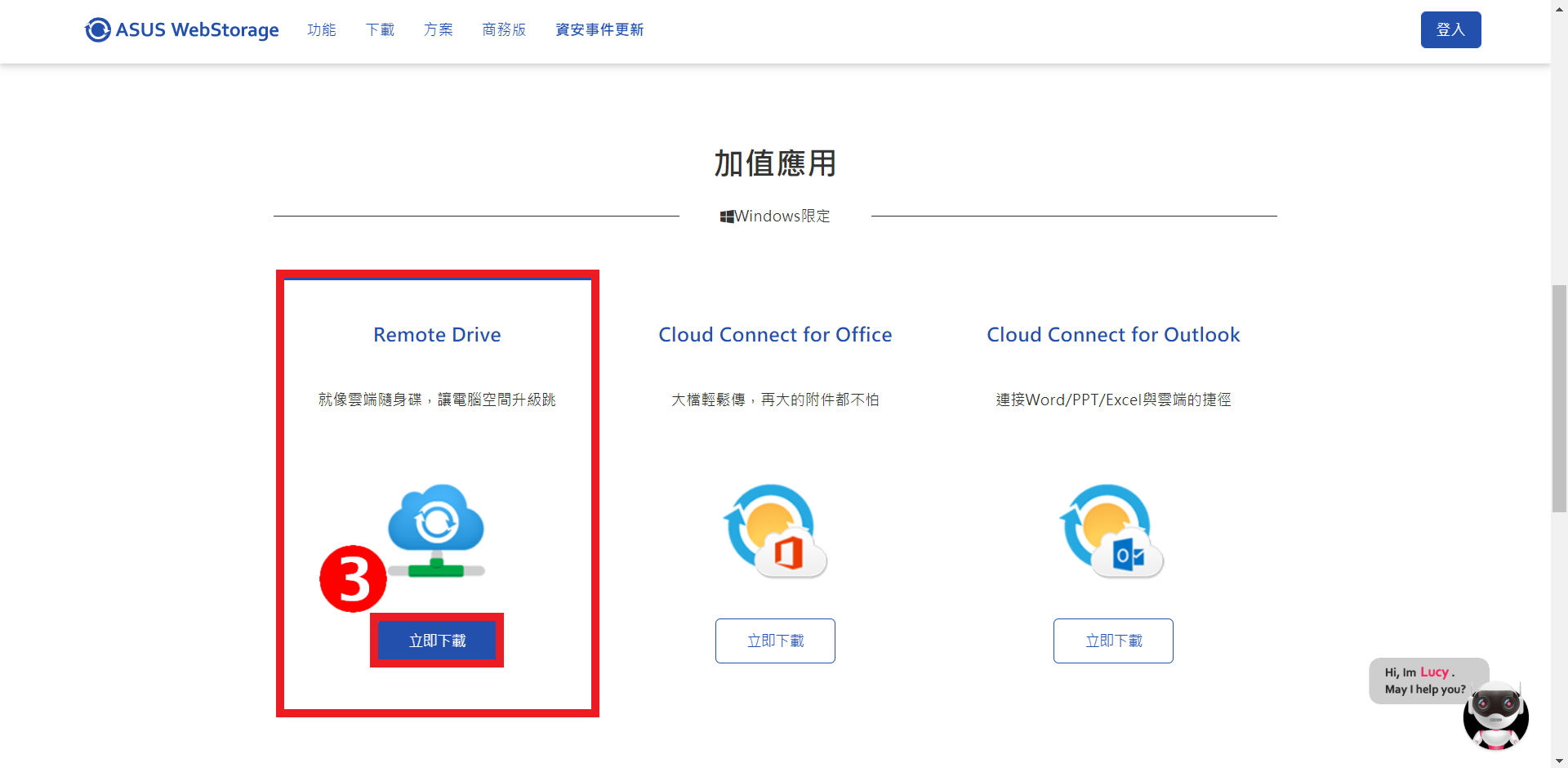Click the 加值應用 section heading
This screenshot has width=1568, height=768.
tap(775, 163)
